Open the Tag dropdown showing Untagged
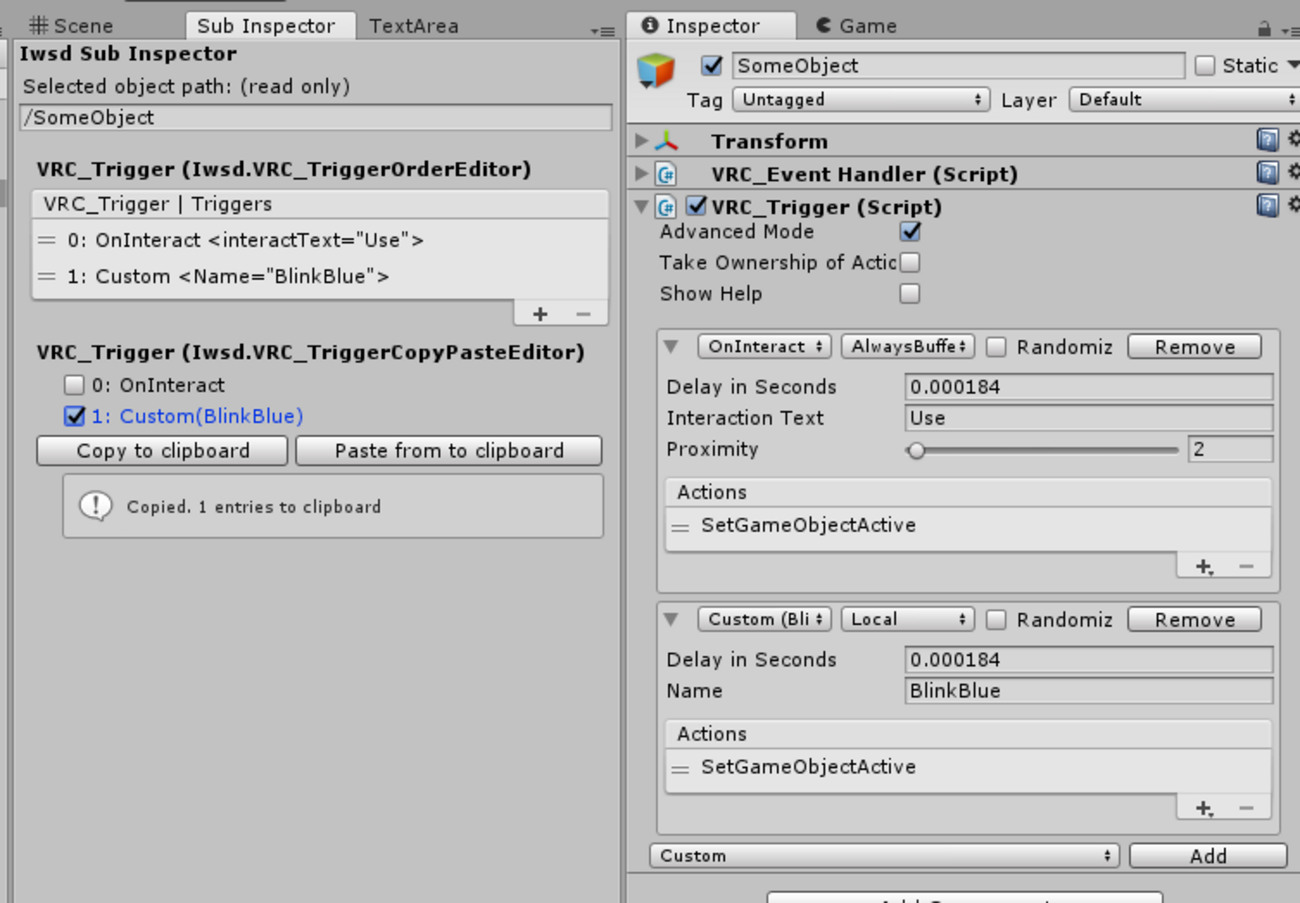This screenshot has width=1300, height=903. [x=861, y=100]
